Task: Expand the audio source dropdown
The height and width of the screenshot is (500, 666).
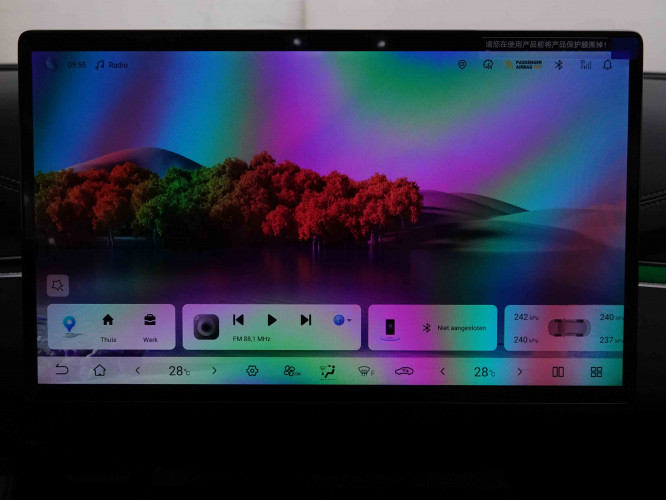Action: [x=342, y=320]
